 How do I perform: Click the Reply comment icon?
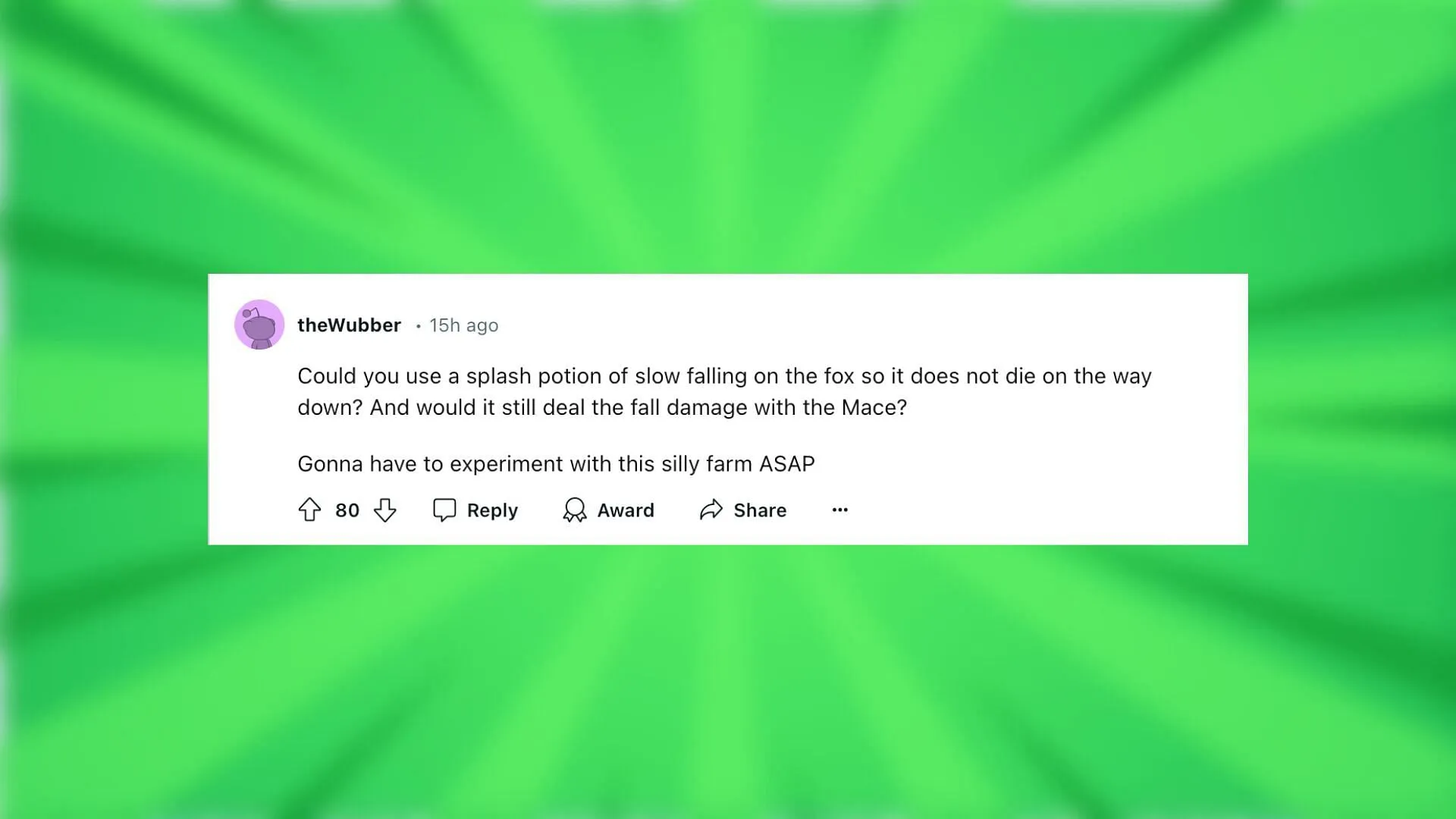coord(444,509)
